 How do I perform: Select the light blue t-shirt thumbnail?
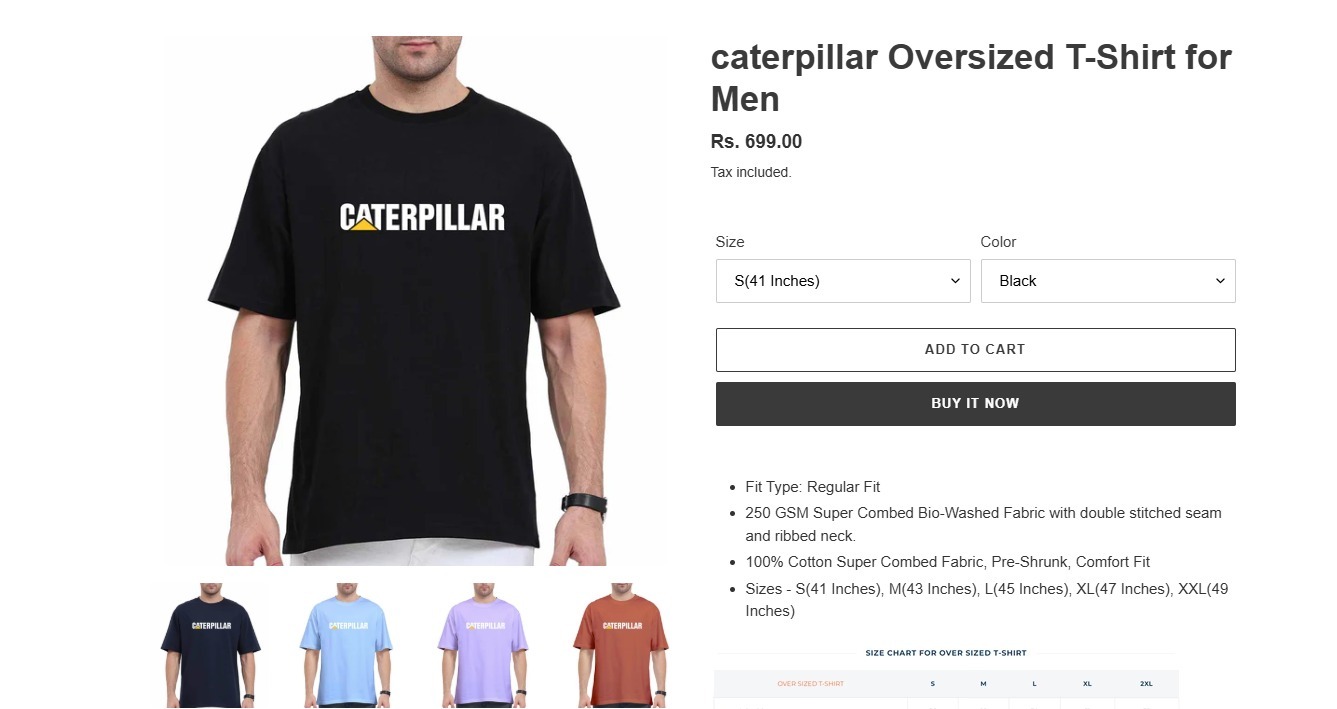[x=348, y=646]
